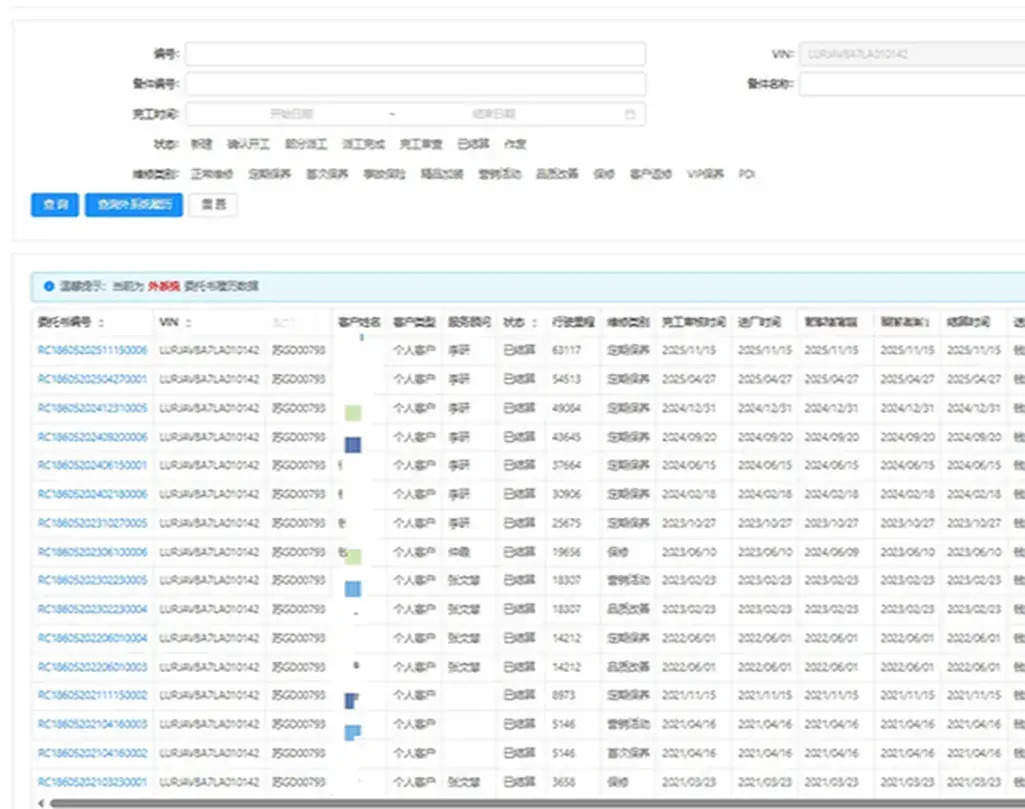The image size is (1025, 809).
Task: Click the blue 查询 search button
Action: click(x=54, y=205)
